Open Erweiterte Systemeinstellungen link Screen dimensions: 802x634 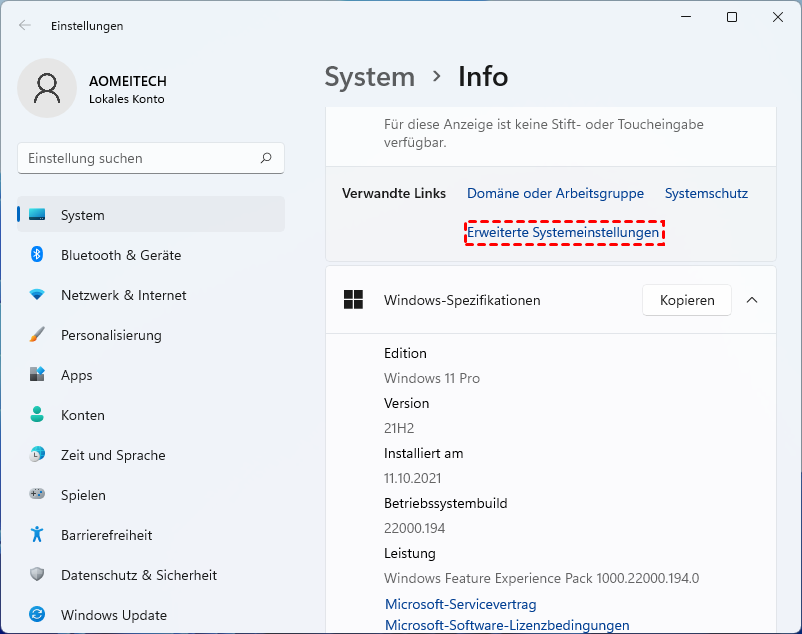pyautogui.click(x=563, y=233)
